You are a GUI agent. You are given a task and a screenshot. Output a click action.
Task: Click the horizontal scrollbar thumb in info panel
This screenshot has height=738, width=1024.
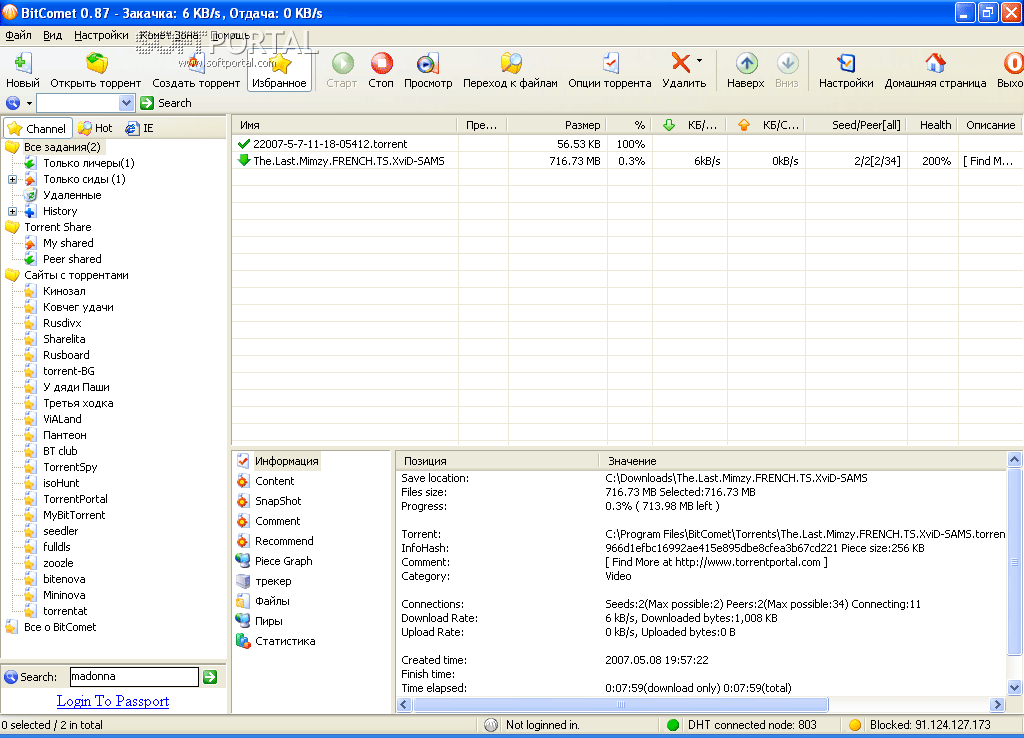pos(620,705)
